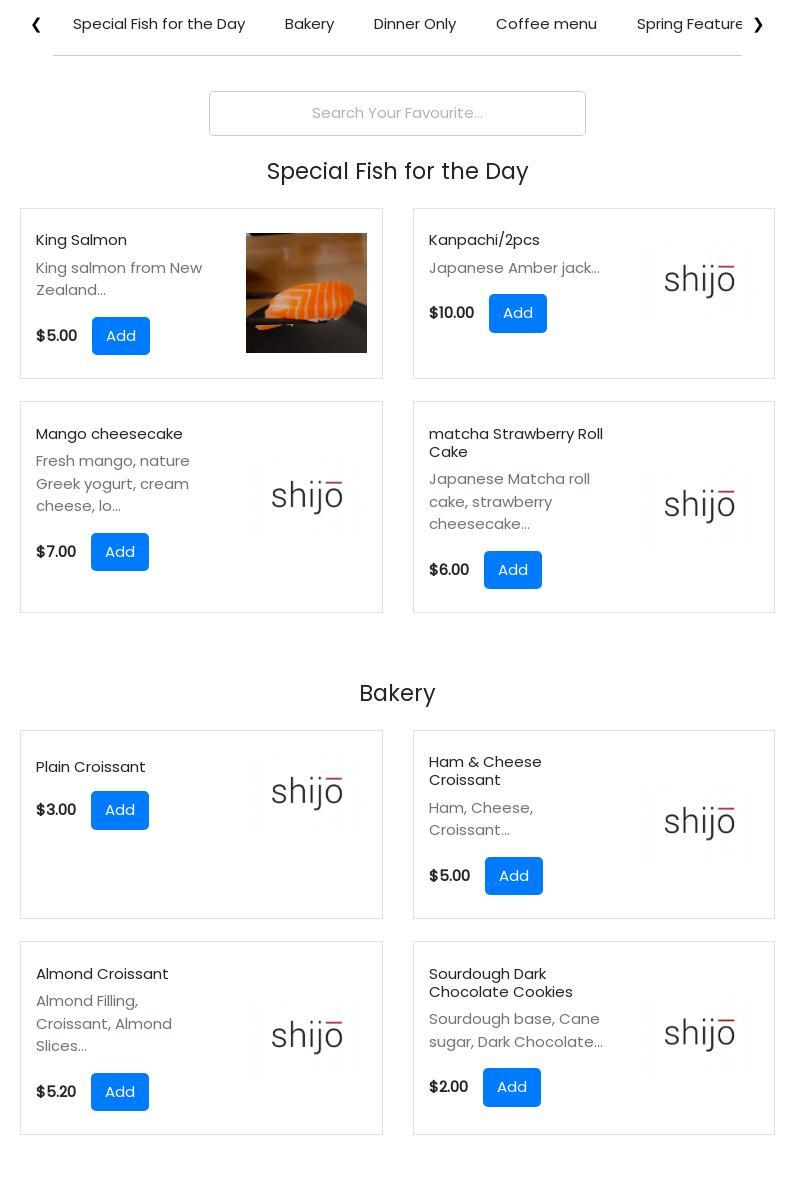Add Almond Croissant to the order
795x1178 pixels.
(x=120, y=1092)
